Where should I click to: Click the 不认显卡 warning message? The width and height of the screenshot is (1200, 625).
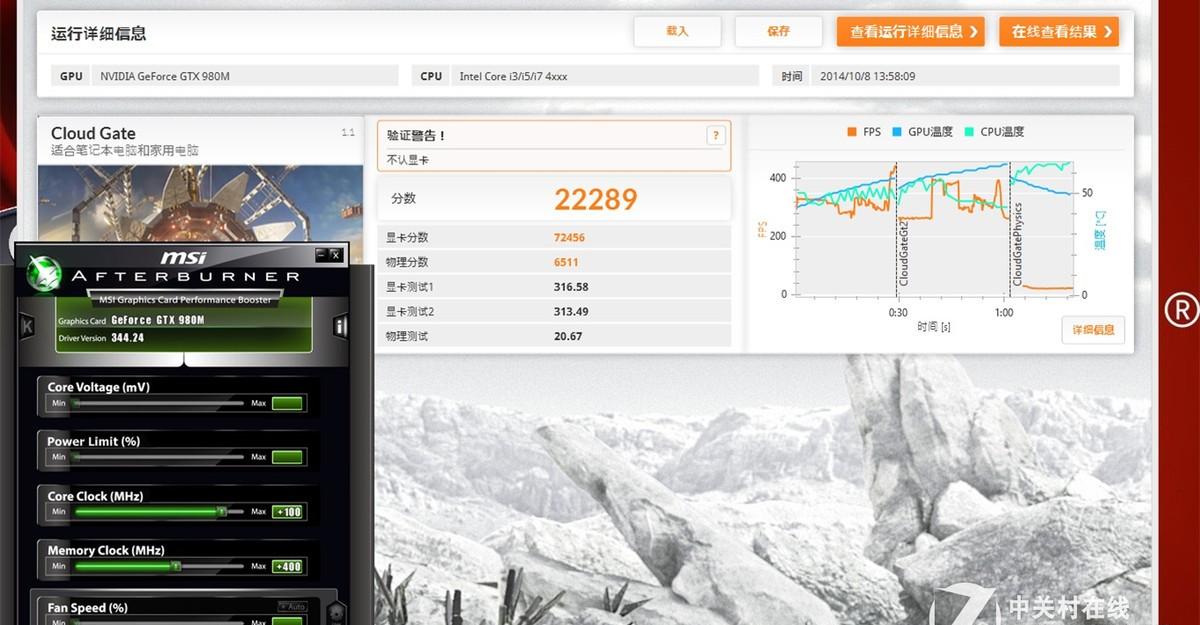[408, 160]
